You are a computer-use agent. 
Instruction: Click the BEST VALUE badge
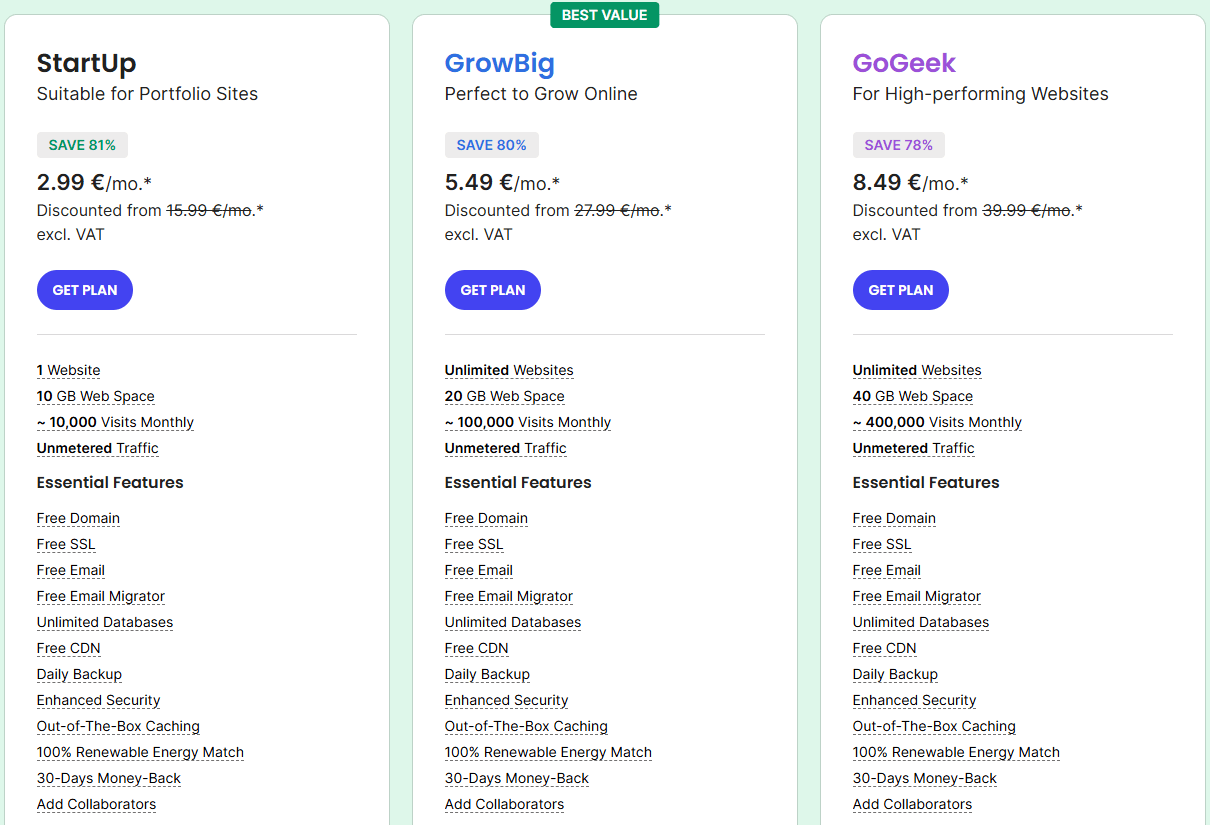(604, 15)
